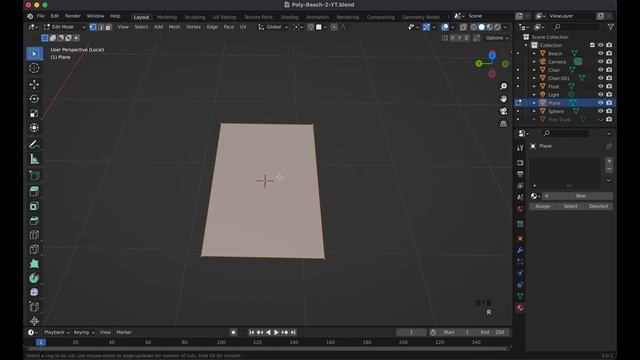This screenshot has width=640, height=360.
Task: Collapse the Collection tree
Action: click(x=526, y=45)
